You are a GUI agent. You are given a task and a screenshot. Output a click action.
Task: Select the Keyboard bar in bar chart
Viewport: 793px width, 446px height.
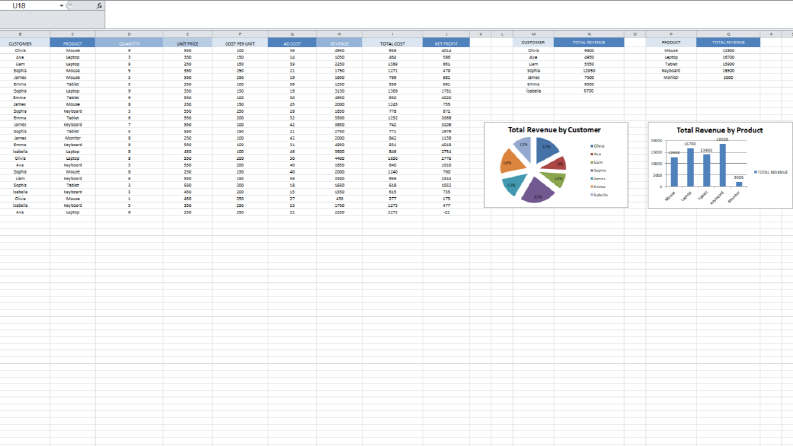pyautogui.click(x=723, y=165)
